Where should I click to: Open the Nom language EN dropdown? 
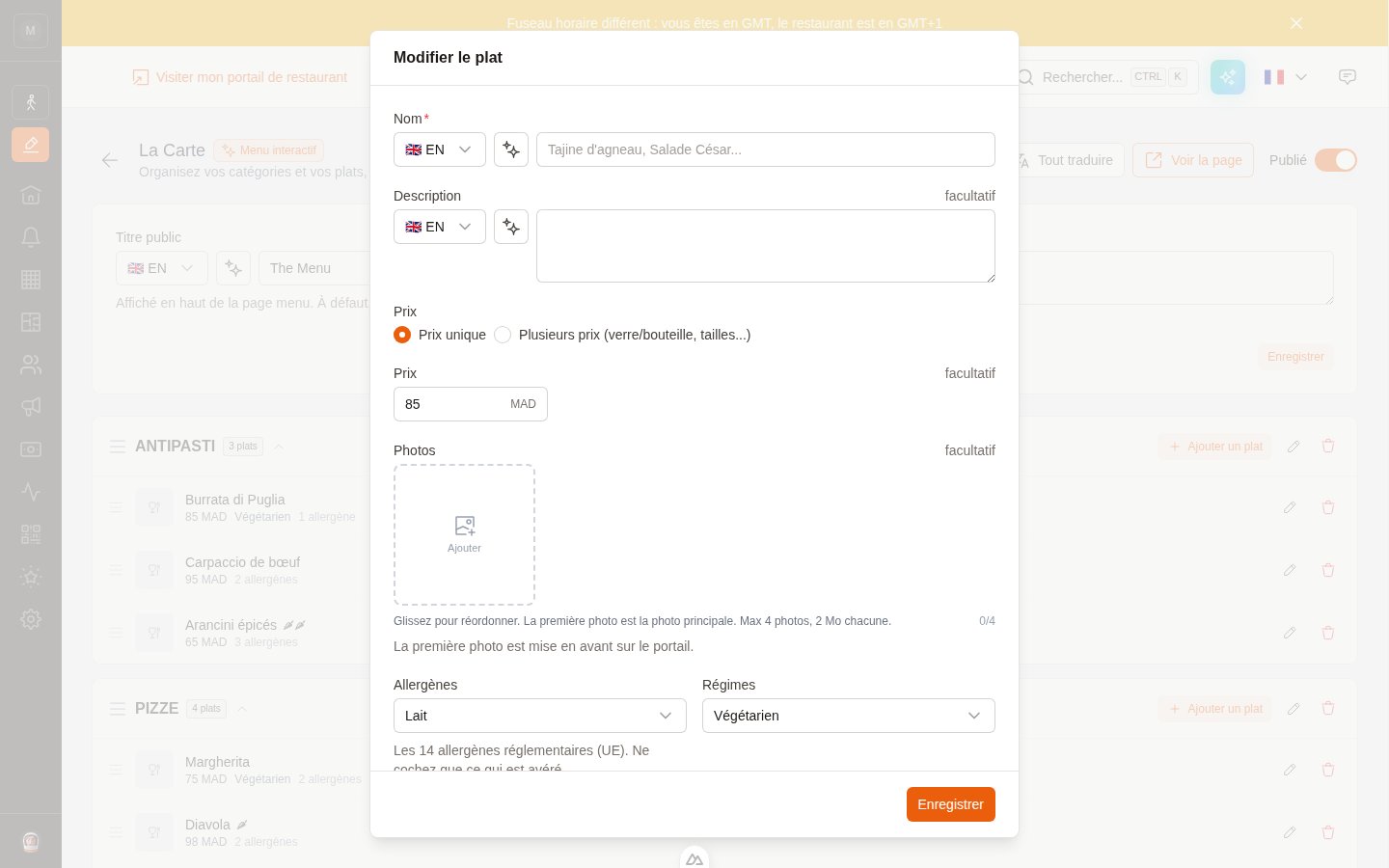[440, 149]
